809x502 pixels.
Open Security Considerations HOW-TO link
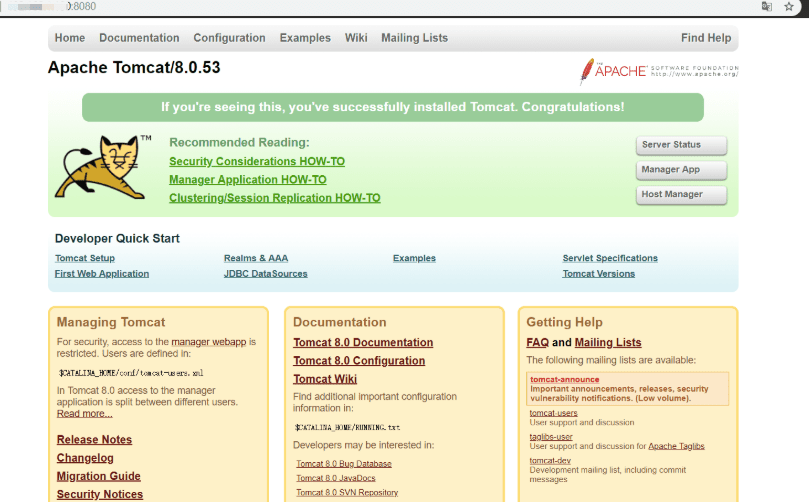(x=257, y=161)
